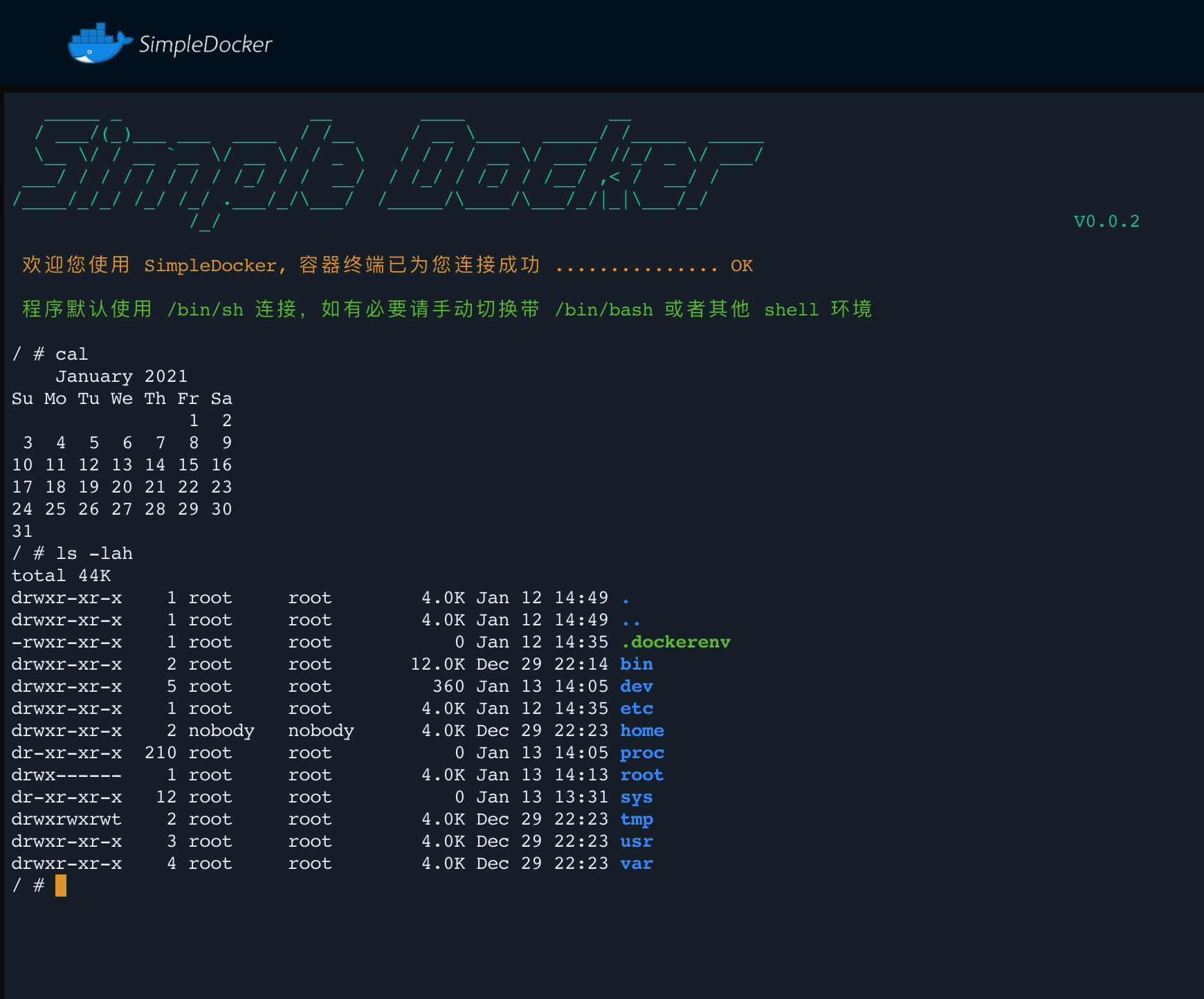
Task: Click the SimpleDocker ASCII art banner
Action: [x=387, y=172]
